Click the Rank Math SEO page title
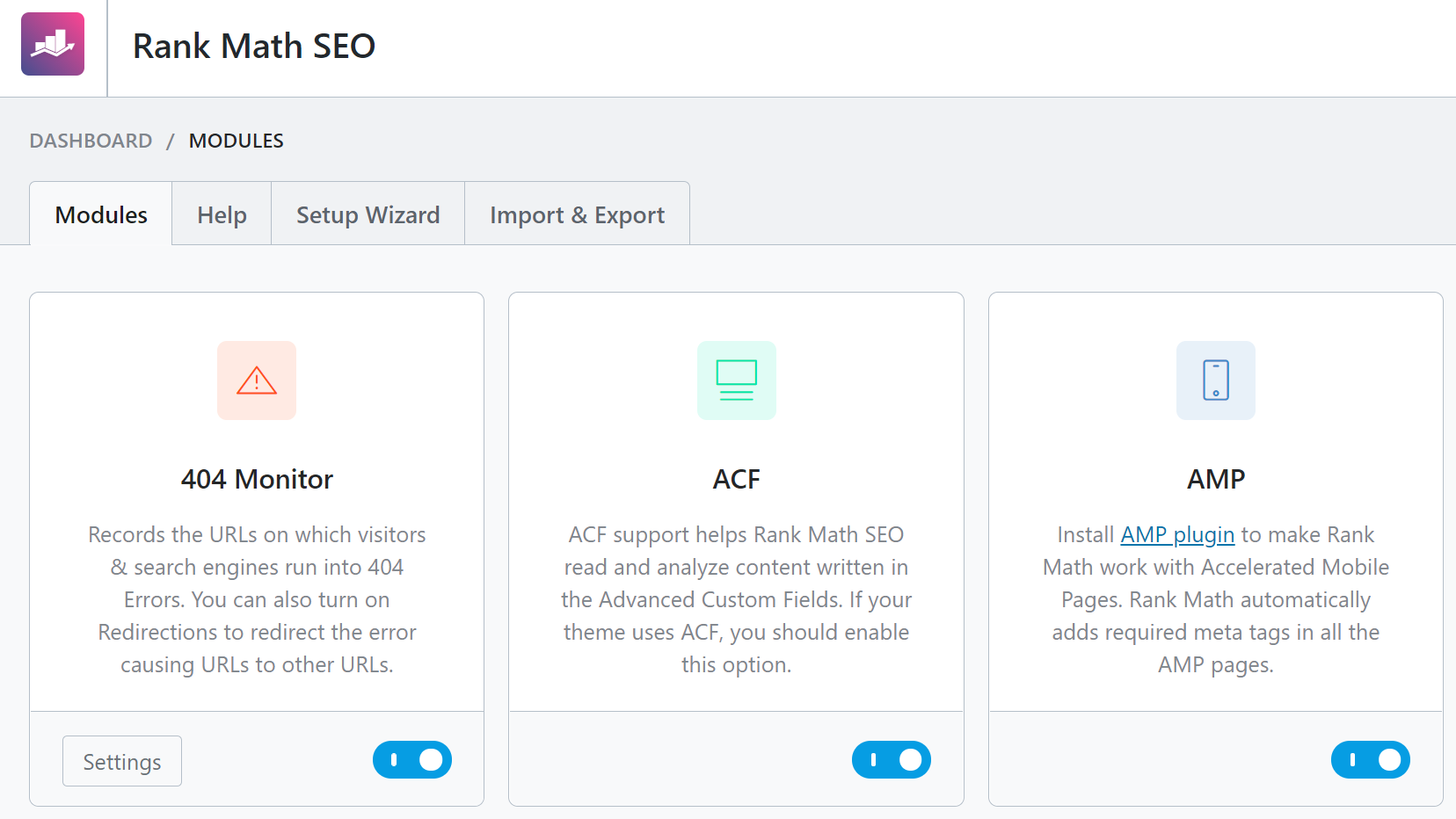The height and width of the screenshot is (819, 1456). [253, 46]
